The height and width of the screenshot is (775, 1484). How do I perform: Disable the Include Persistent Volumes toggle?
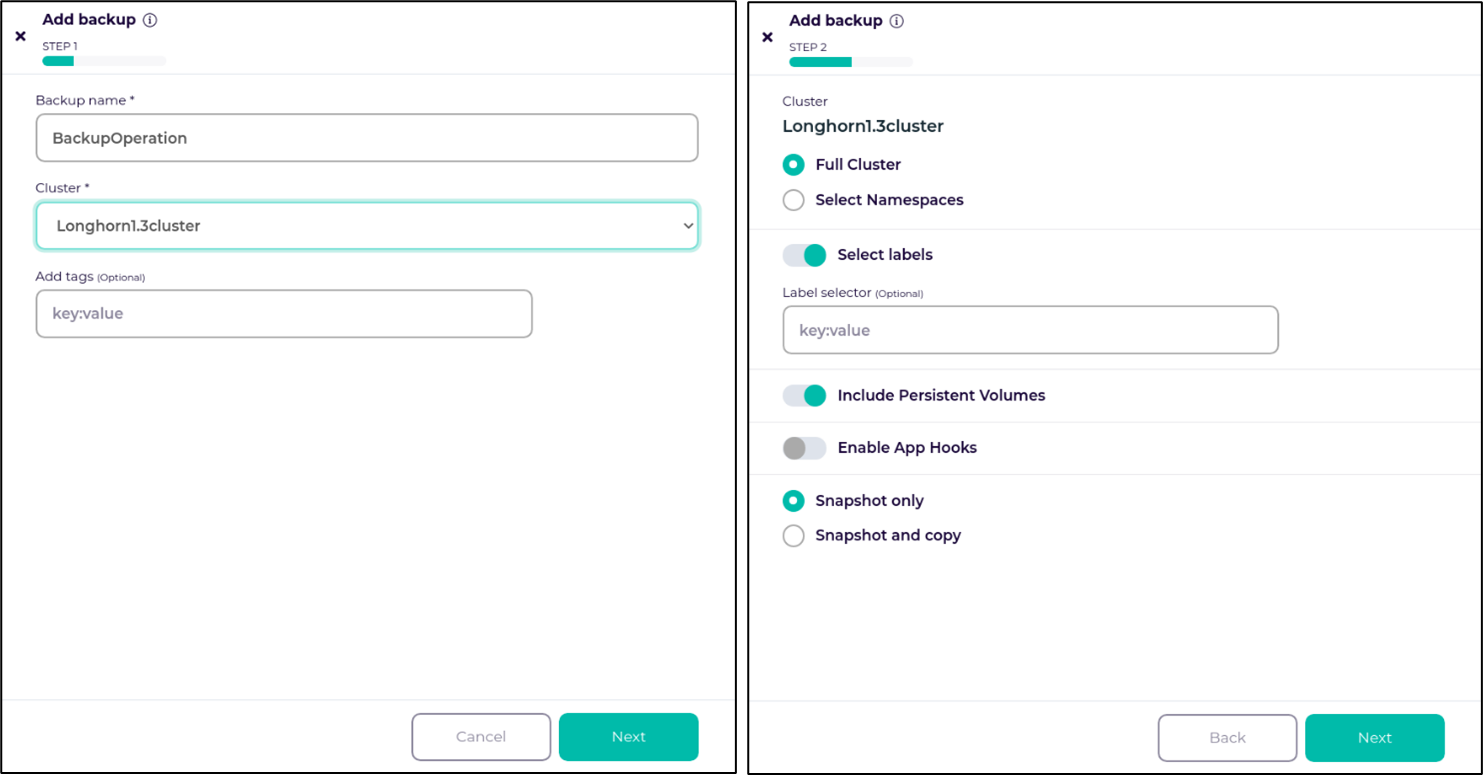tap(805, 396)
